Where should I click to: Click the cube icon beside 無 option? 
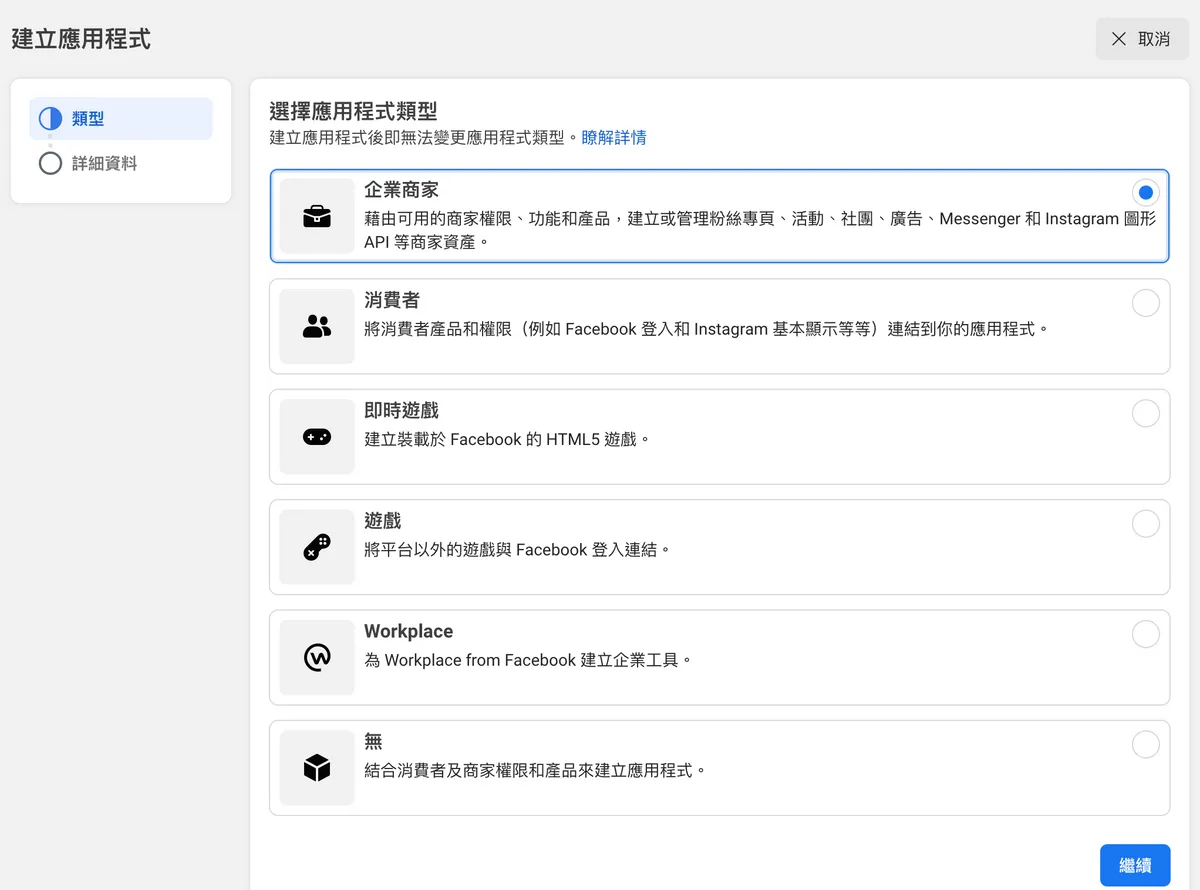tap(316, 768)
